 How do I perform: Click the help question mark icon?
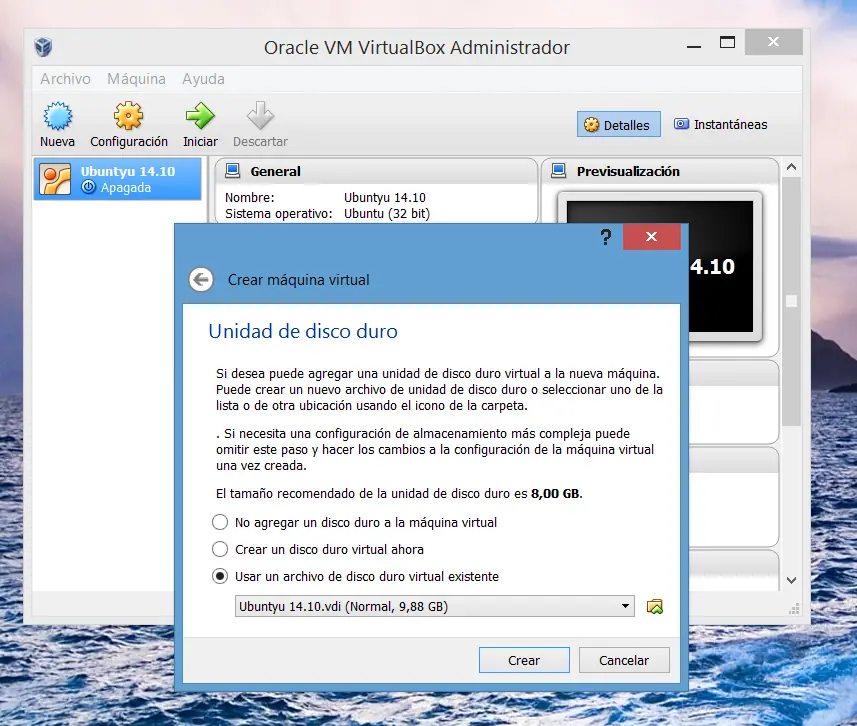(604, 237)
